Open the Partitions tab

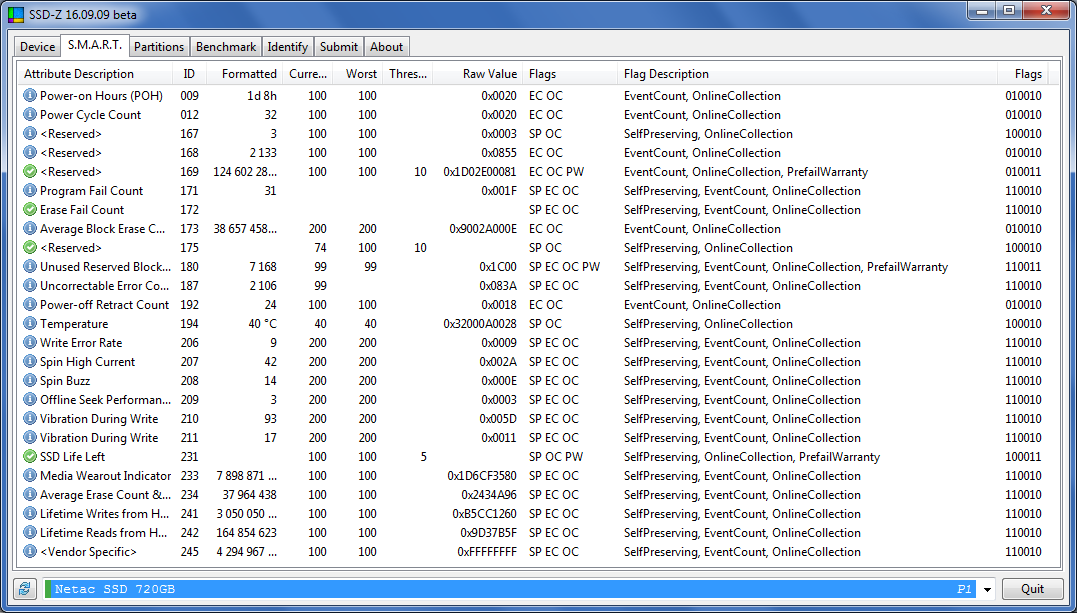pyautogui.click(x=159, y=47)
